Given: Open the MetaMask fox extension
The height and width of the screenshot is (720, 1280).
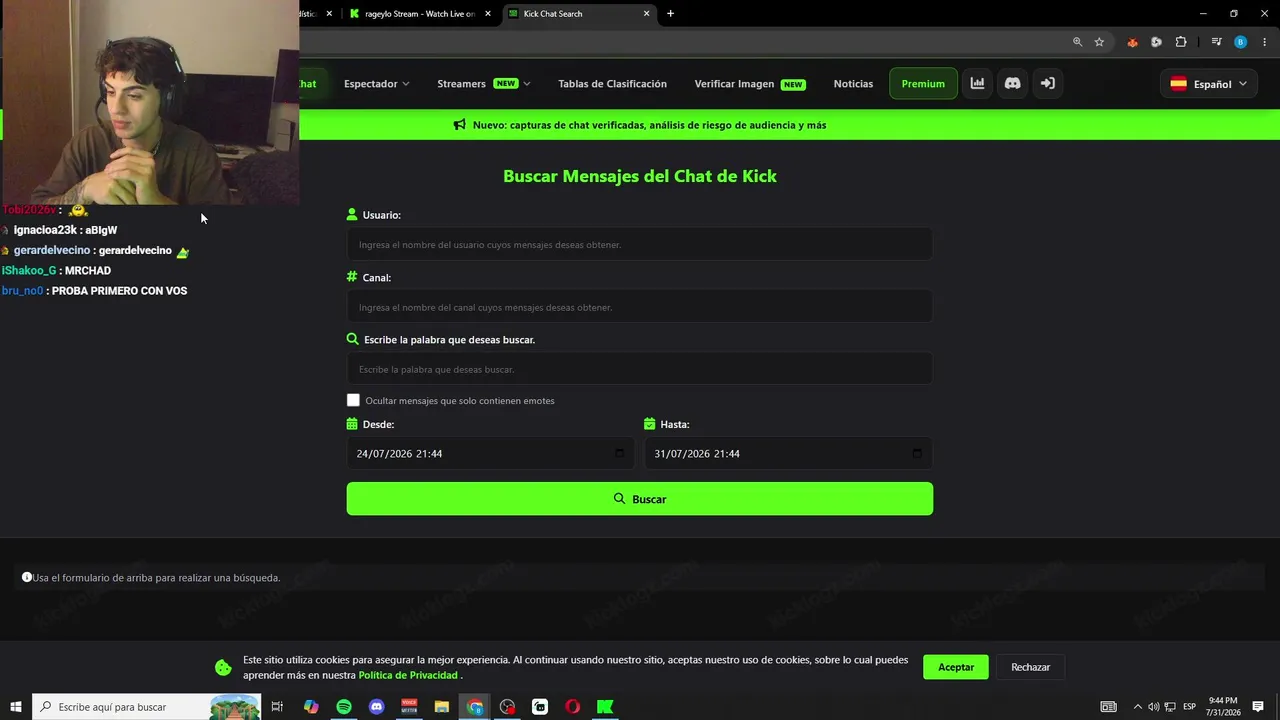Looking at the screenshot, I should pyautogui.click(x=1132, y=42).
